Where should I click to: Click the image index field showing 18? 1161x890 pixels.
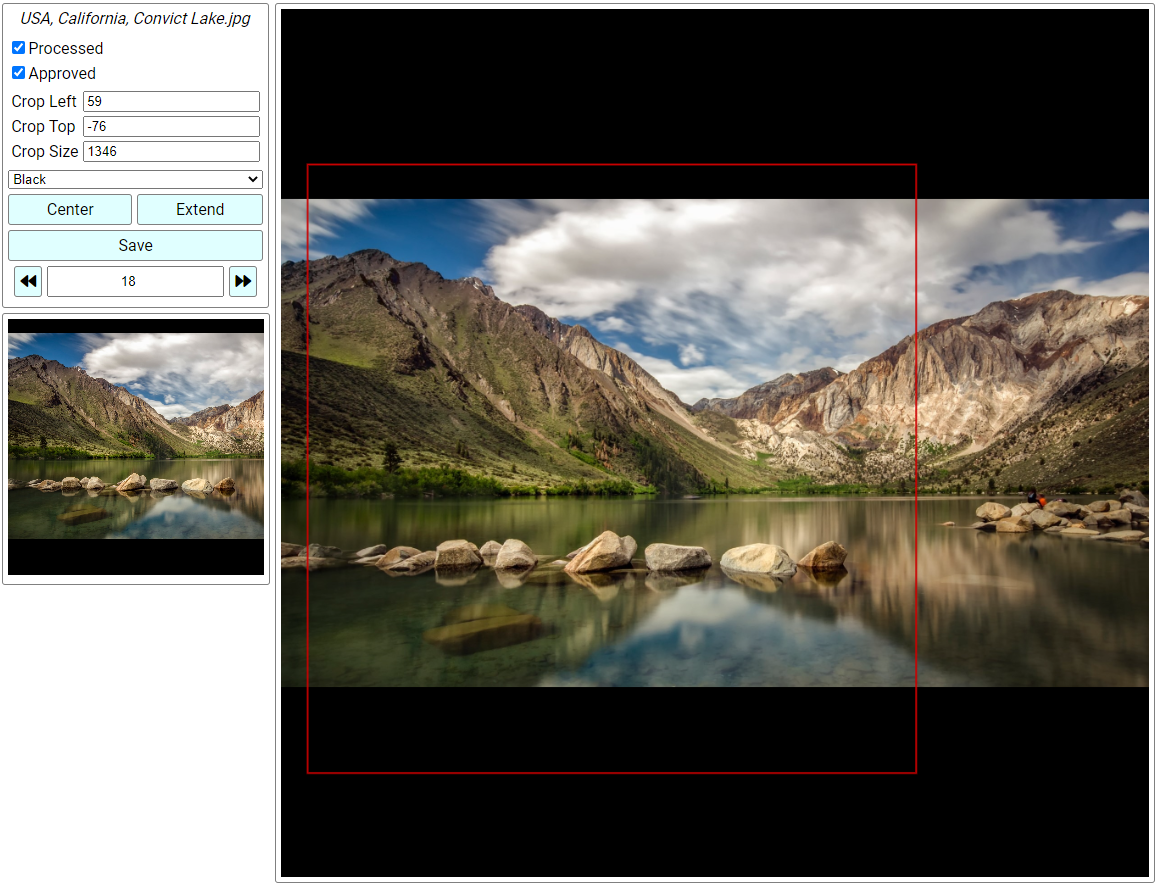(135, 282)
